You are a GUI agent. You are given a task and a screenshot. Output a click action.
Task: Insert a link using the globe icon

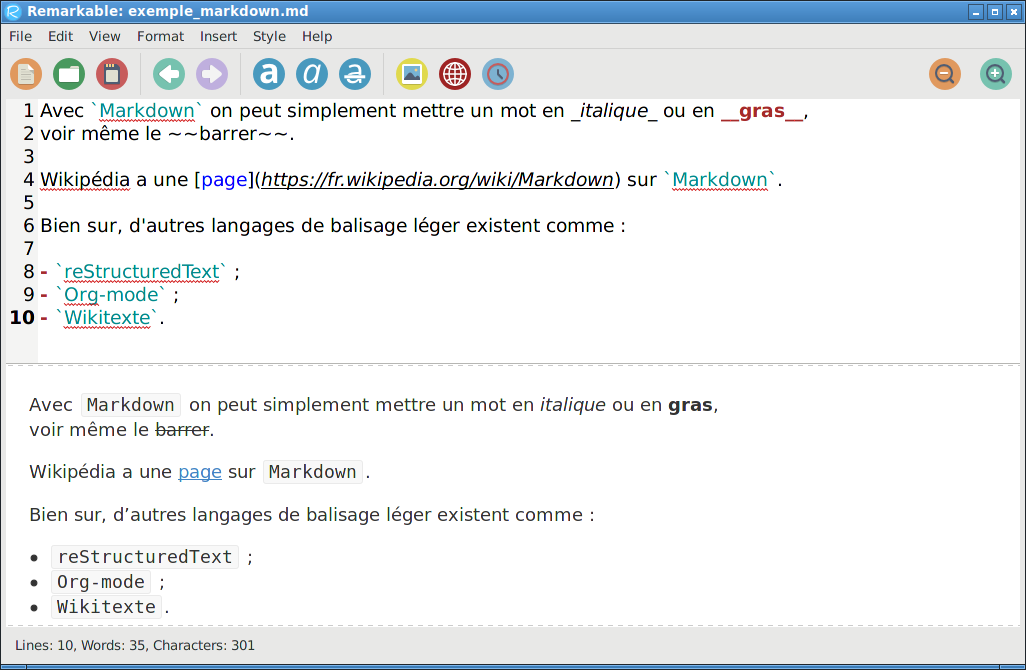pos(455,74)
